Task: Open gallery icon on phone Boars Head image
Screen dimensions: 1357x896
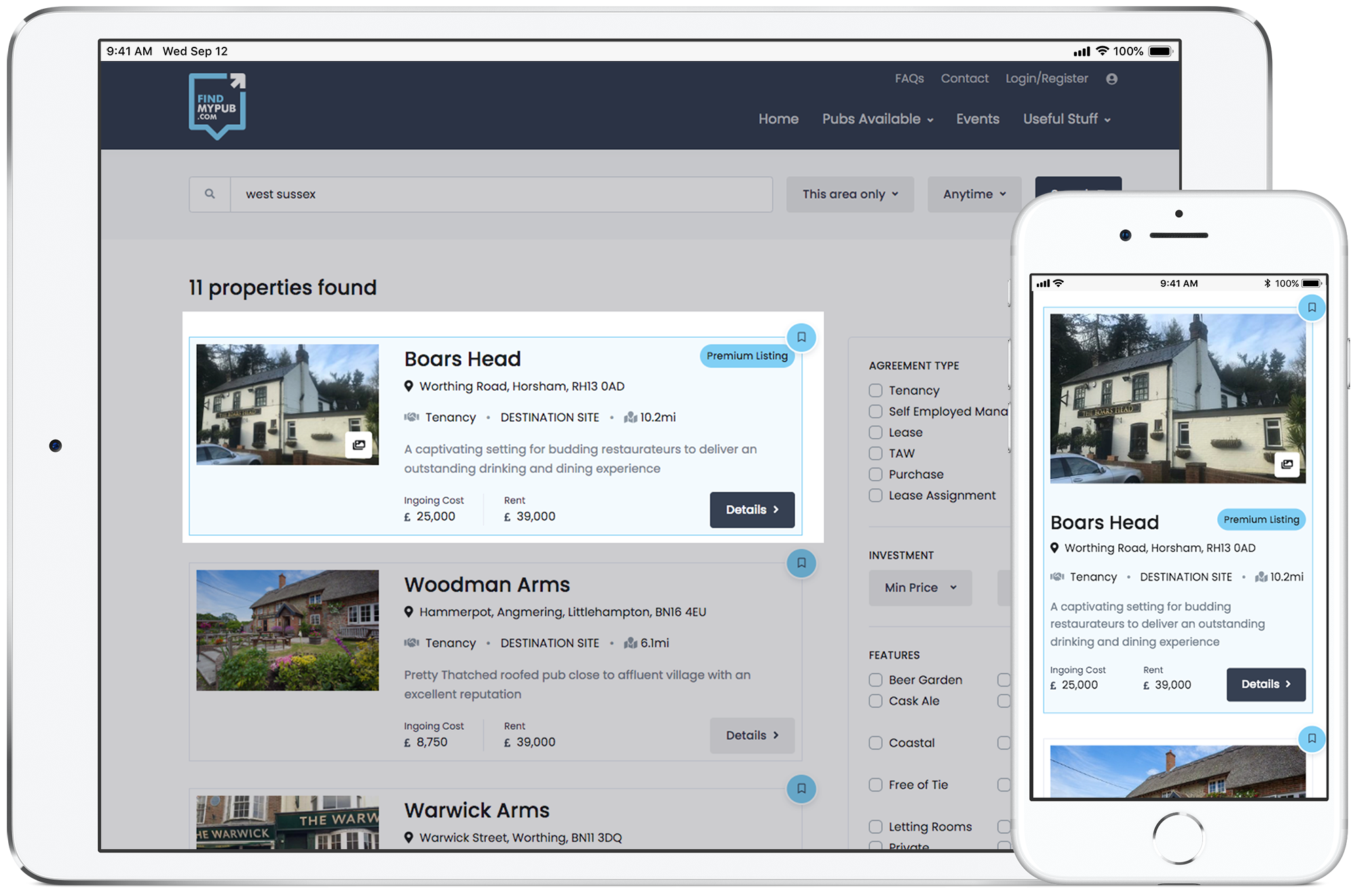Action: 1286,465
